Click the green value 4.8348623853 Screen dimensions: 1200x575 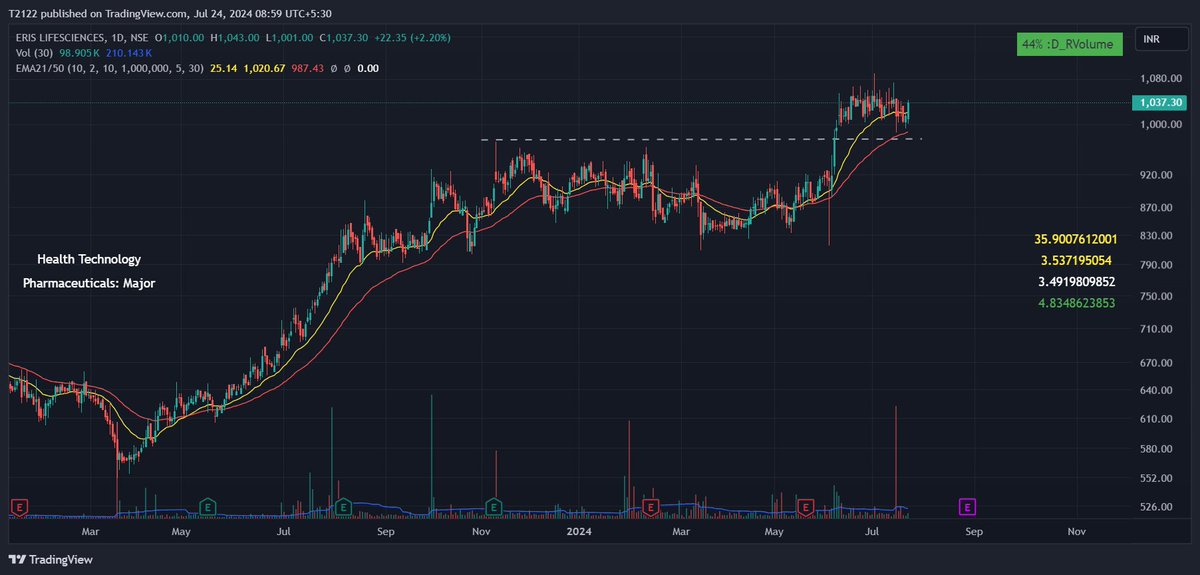pos(1077,302)
